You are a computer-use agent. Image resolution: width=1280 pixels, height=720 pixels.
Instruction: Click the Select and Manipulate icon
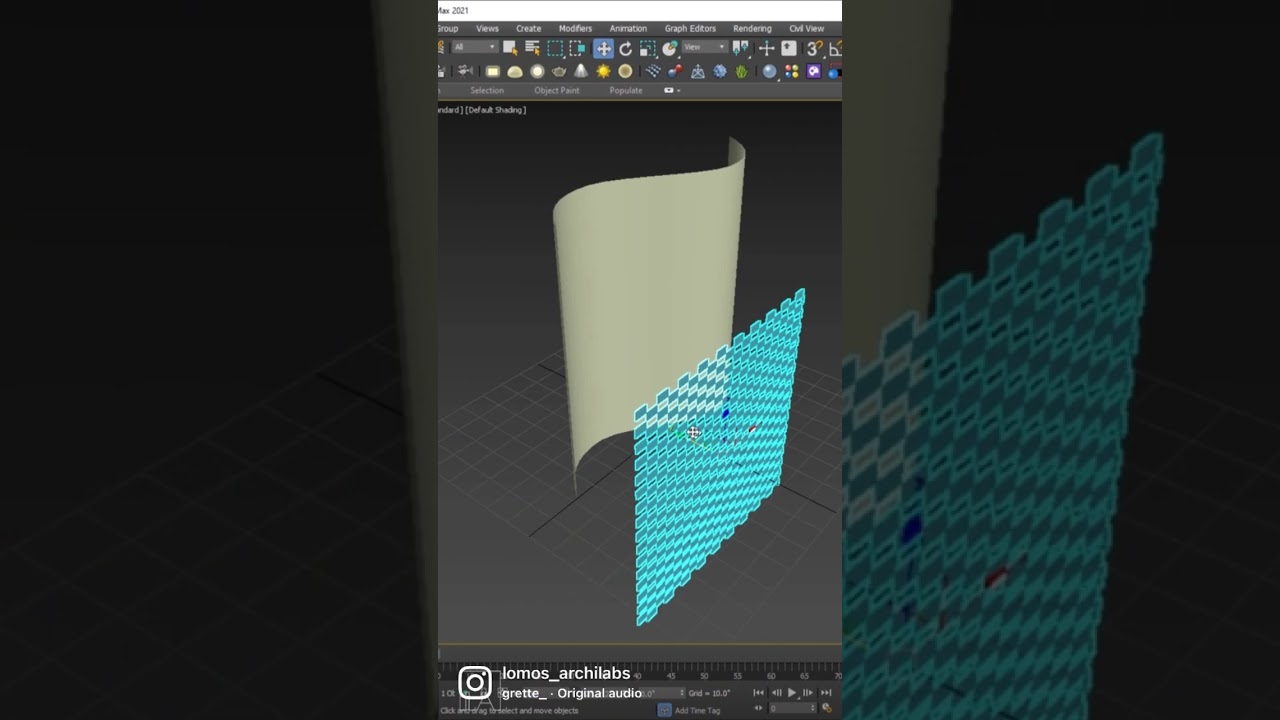pyautogui.click(x=767, y=48)
